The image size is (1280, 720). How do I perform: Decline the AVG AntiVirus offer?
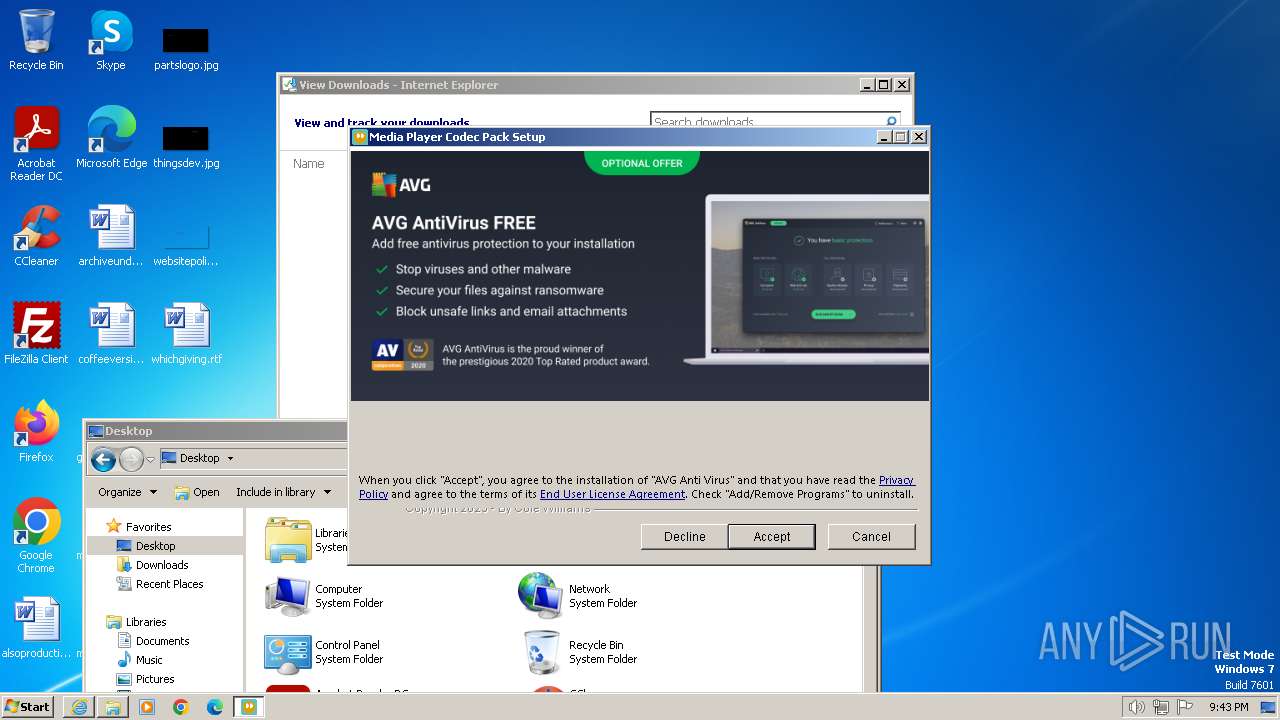(x=685, y=537)
